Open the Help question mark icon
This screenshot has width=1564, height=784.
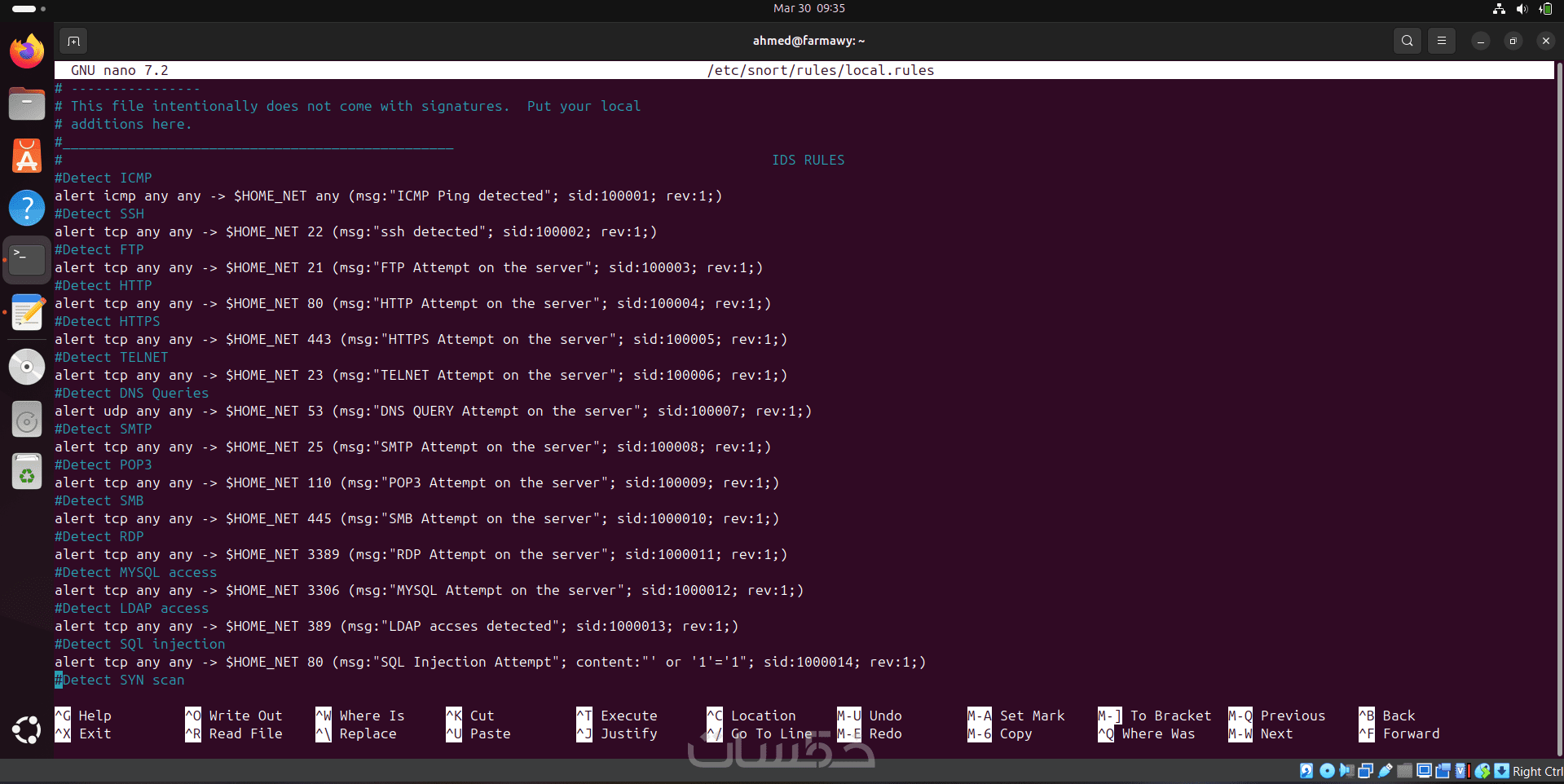coord(27,208)
